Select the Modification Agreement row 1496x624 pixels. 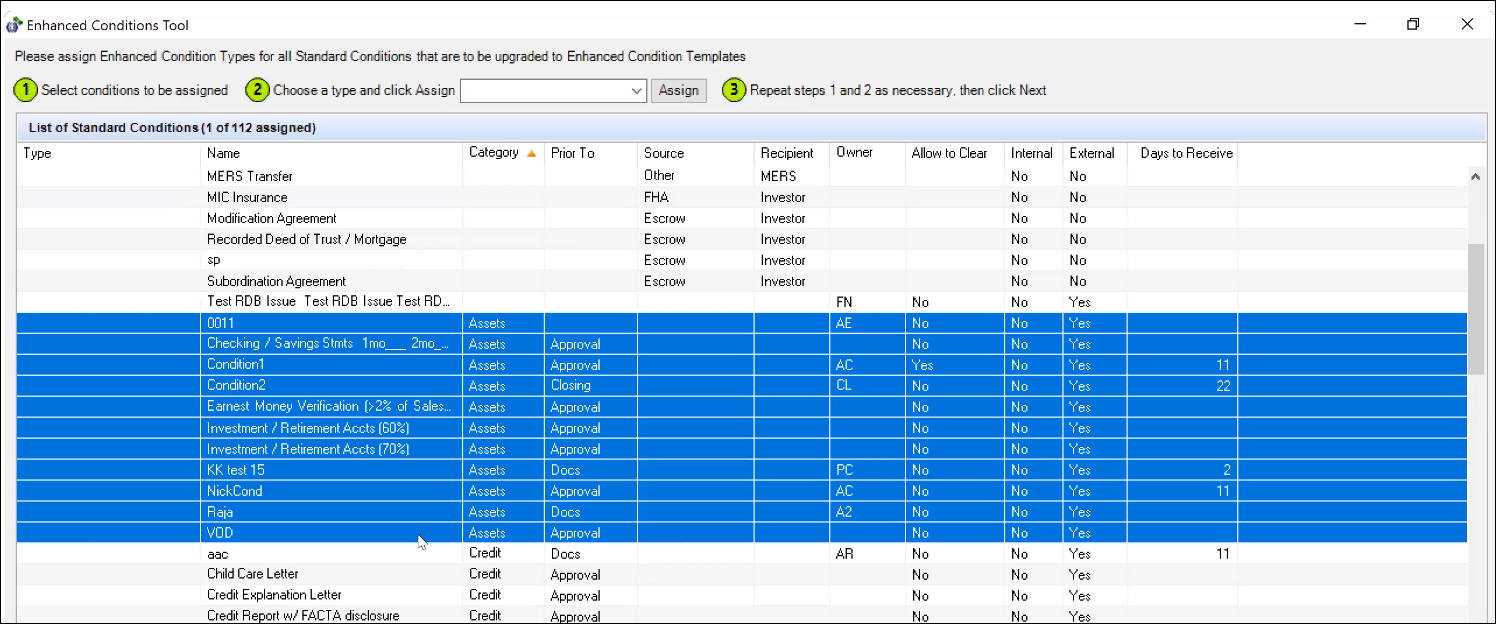click(x=743, y=218)
